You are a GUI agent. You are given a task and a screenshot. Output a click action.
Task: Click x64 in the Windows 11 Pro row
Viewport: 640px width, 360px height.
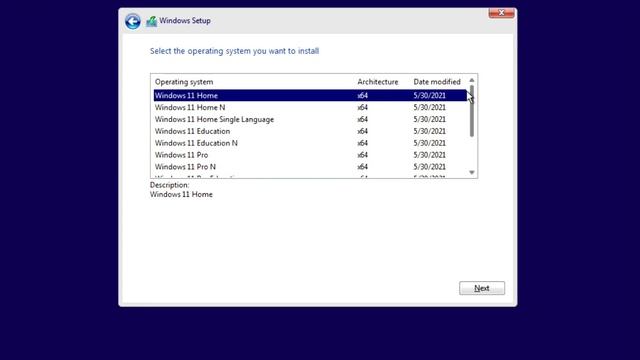[362, 155]
